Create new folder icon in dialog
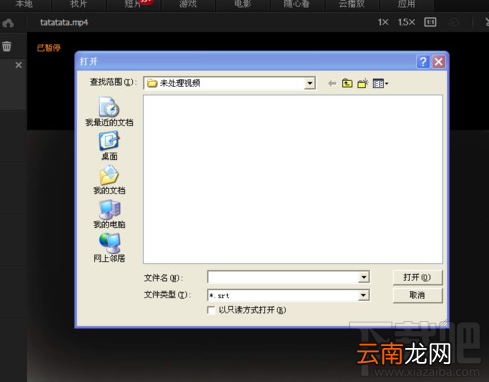Image resolution: width=489 pixels, height=382 pixels. coord(363,83)
